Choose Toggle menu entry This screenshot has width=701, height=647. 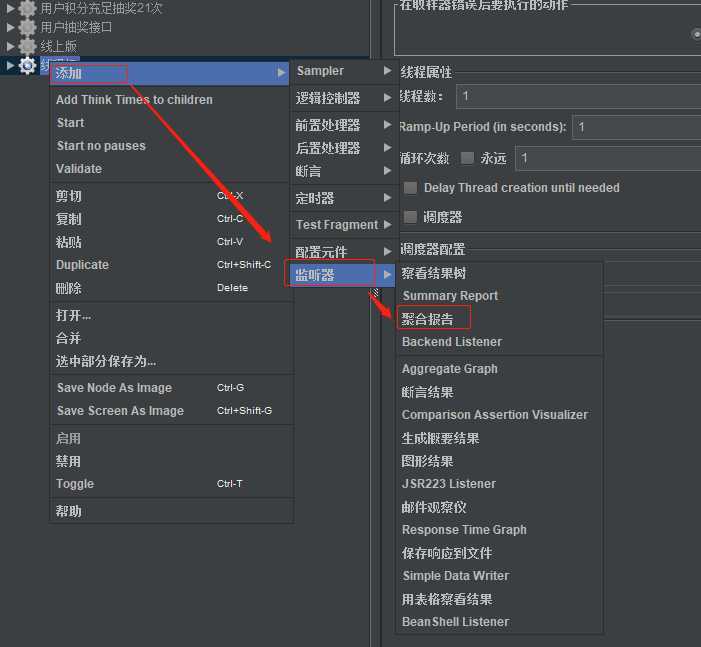tap(170, 484)
